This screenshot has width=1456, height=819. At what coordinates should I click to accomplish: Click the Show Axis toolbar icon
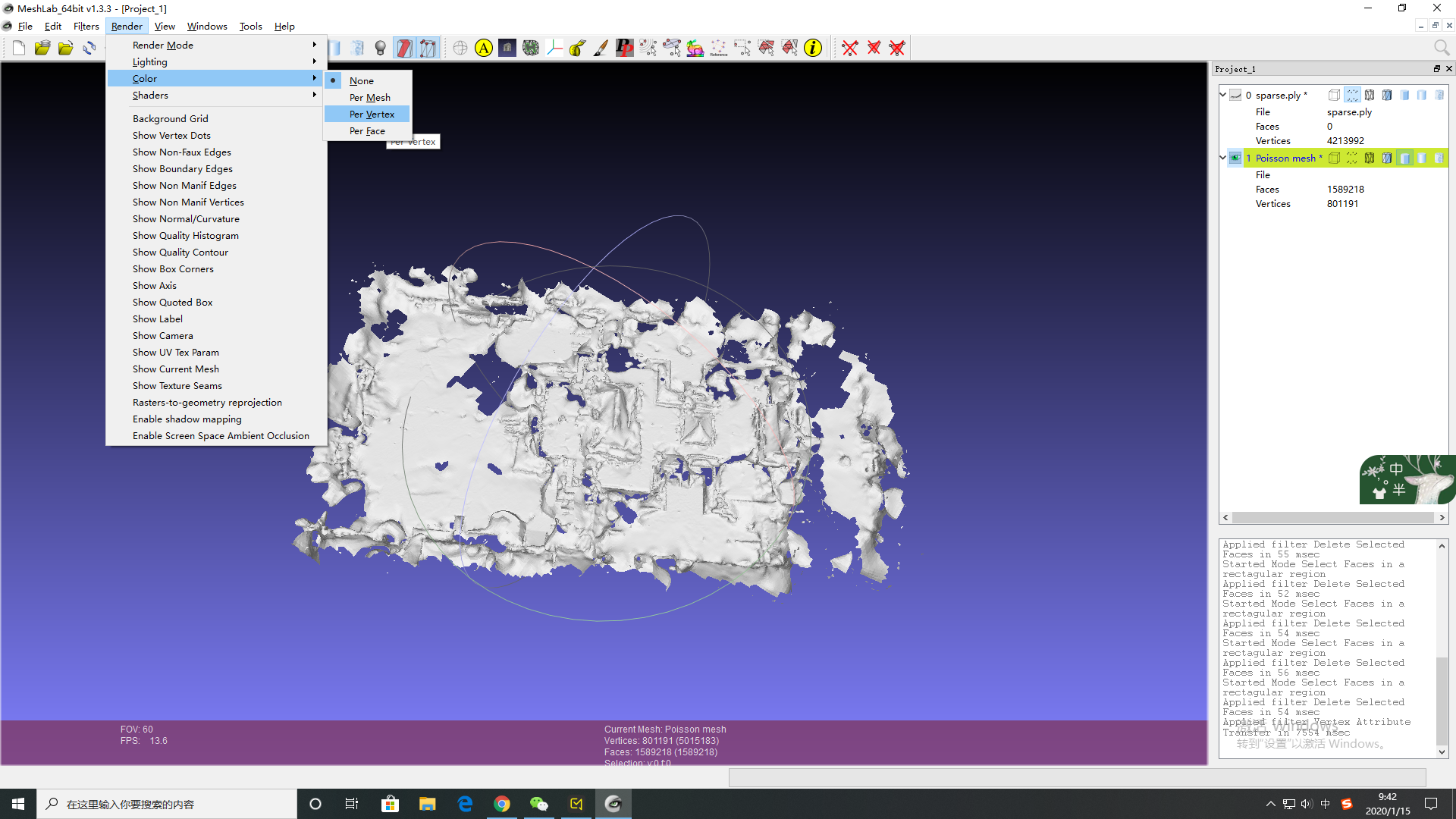point(554,49)
